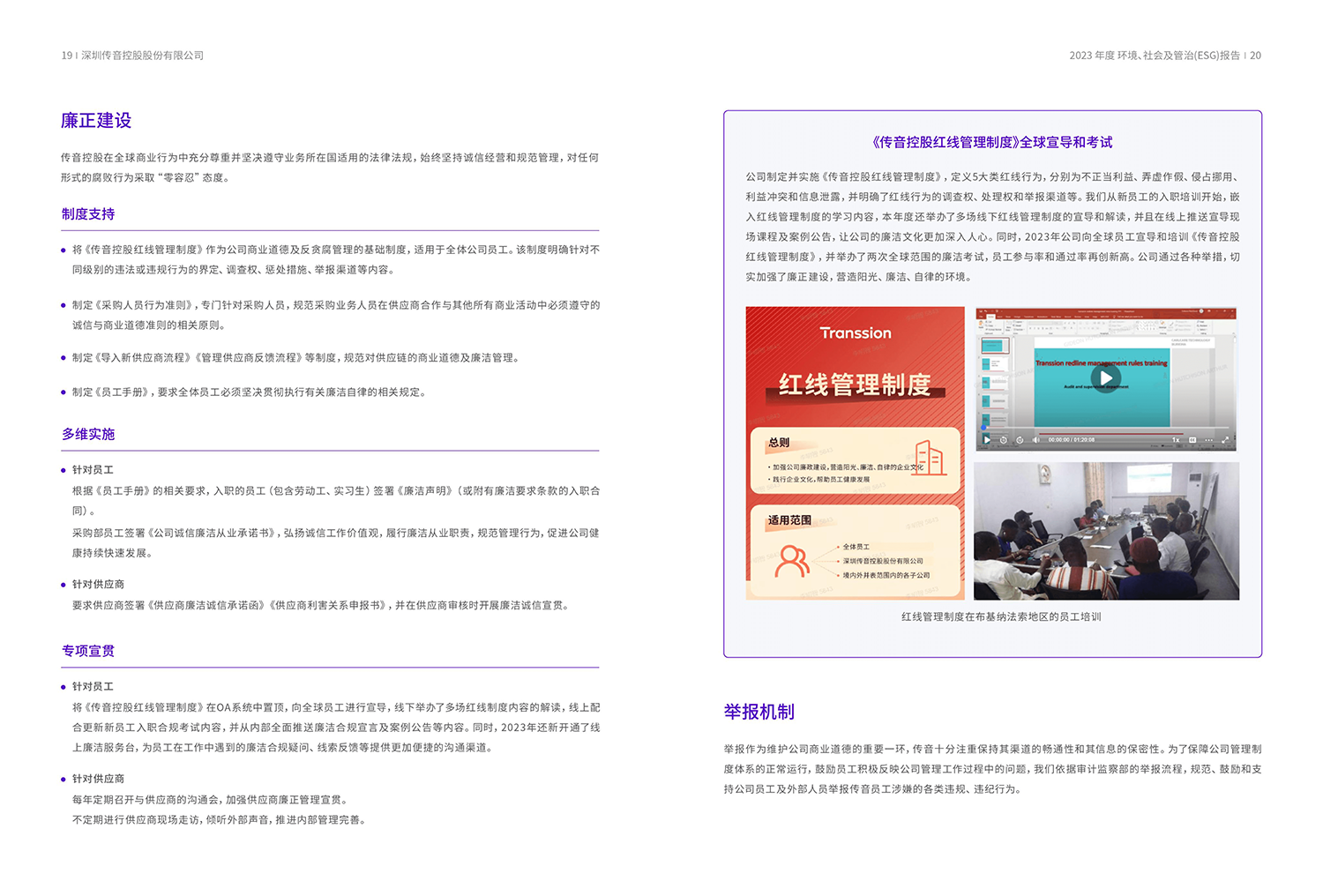The image size is (1323, 896).
Task: Mute the video using the speaker icon
Action: (x=1036, y=440)
